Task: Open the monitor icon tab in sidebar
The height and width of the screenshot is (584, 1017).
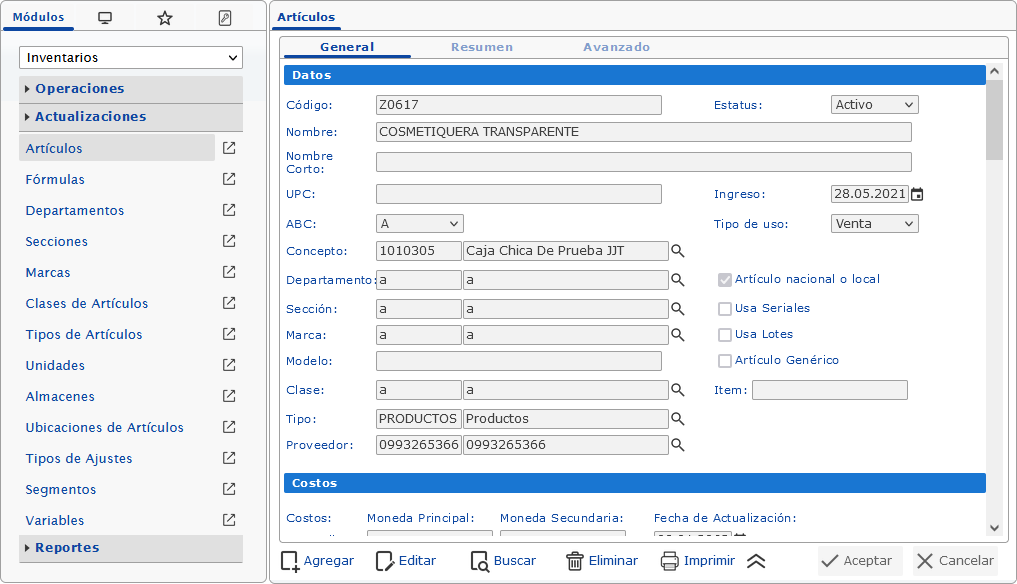Action: (104, 18)
